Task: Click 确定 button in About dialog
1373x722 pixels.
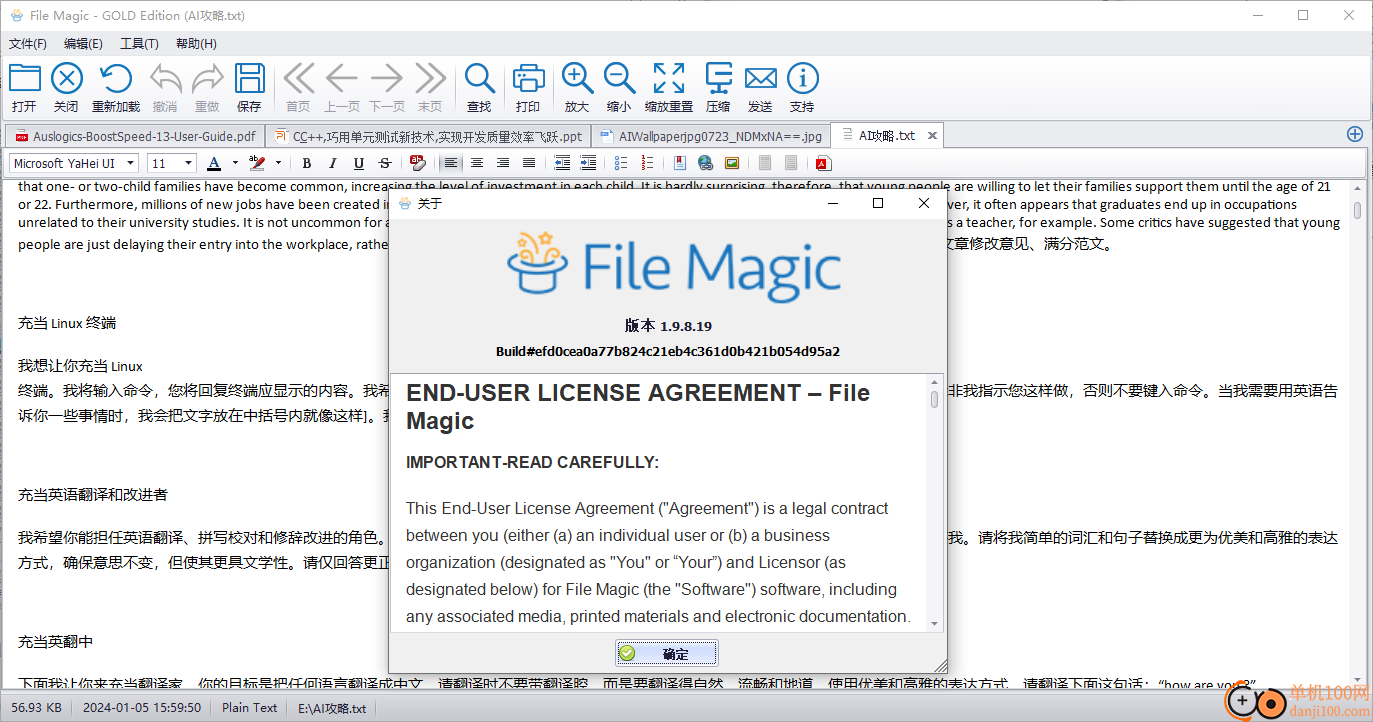Action: tap(667, 653)
